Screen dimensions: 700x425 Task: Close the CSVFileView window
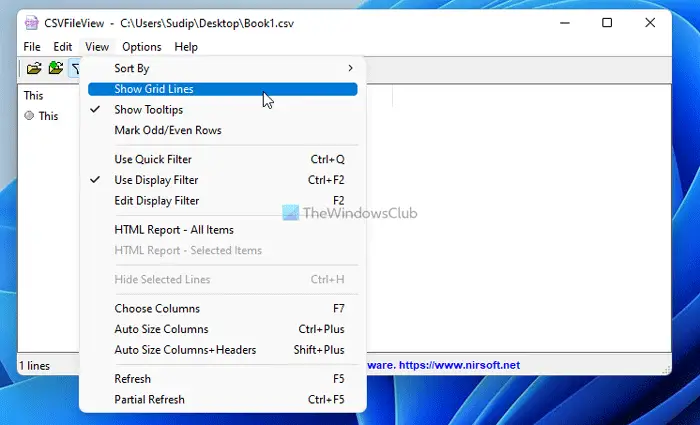click(x=650, y=23)
